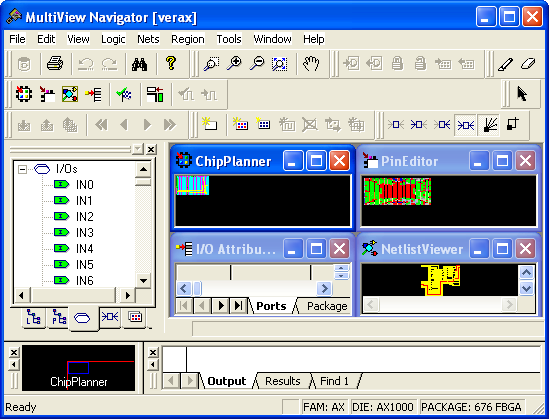Click create empty region icon
The height and width of the screenshot is (419, 549).
tap(263, 124)
